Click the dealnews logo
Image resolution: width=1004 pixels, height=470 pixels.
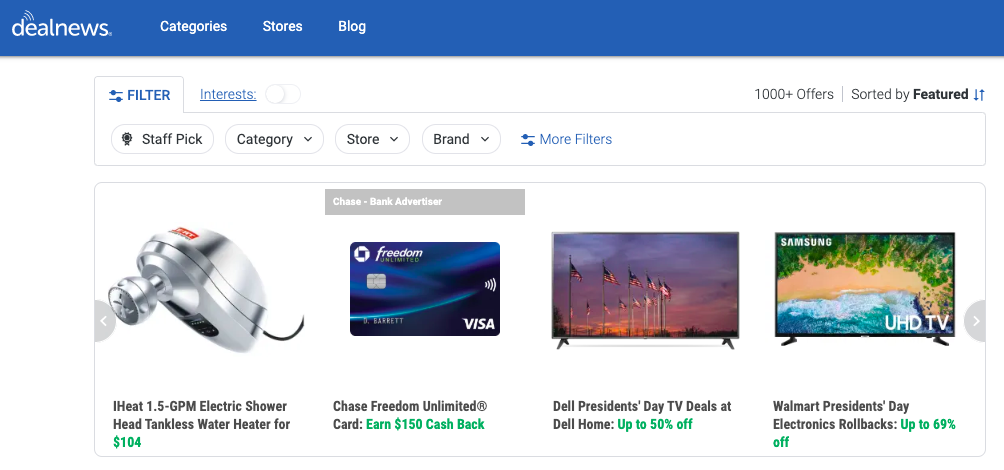[61, 25]
